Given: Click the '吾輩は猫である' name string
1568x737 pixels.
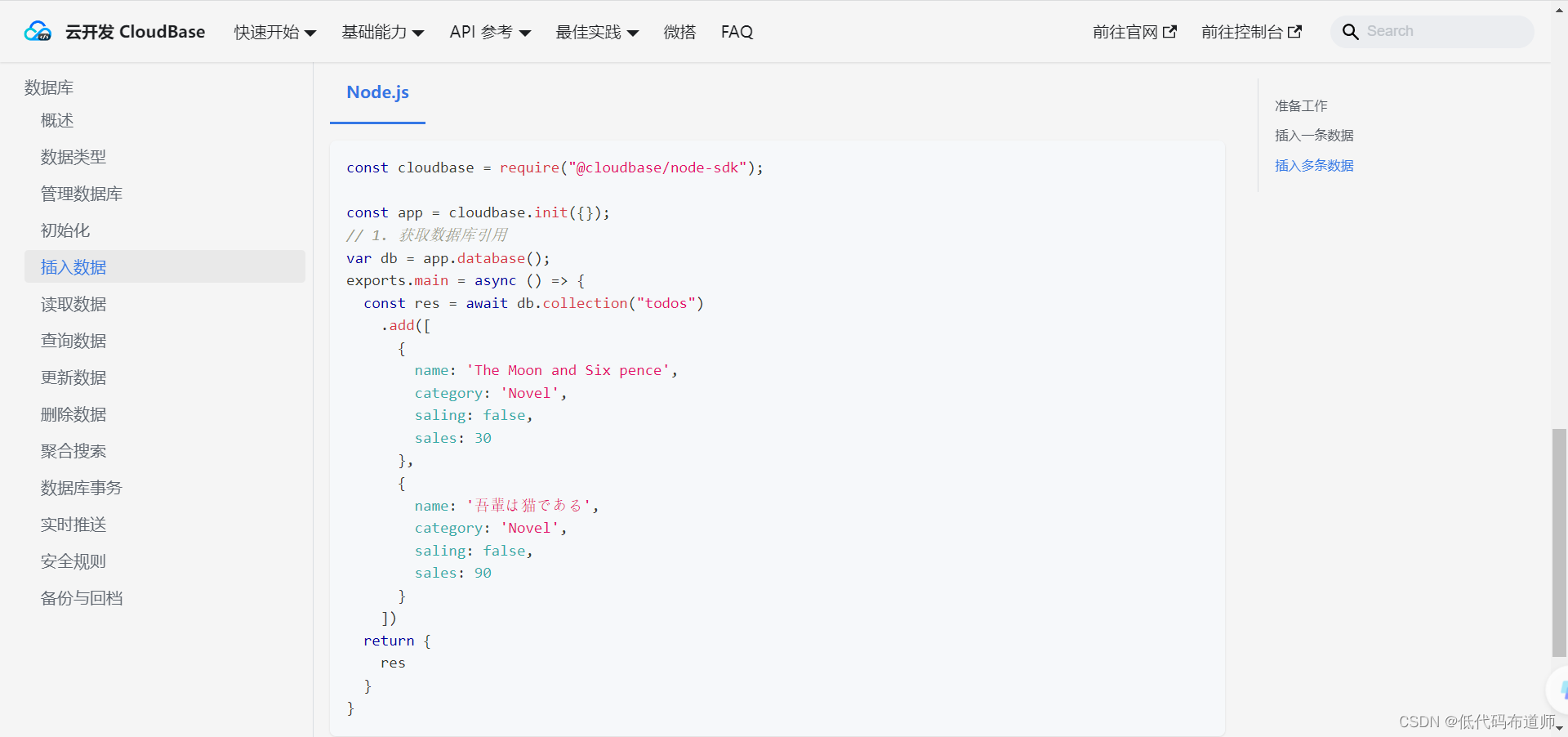Looking at the screenshot, I should [528, 506].
